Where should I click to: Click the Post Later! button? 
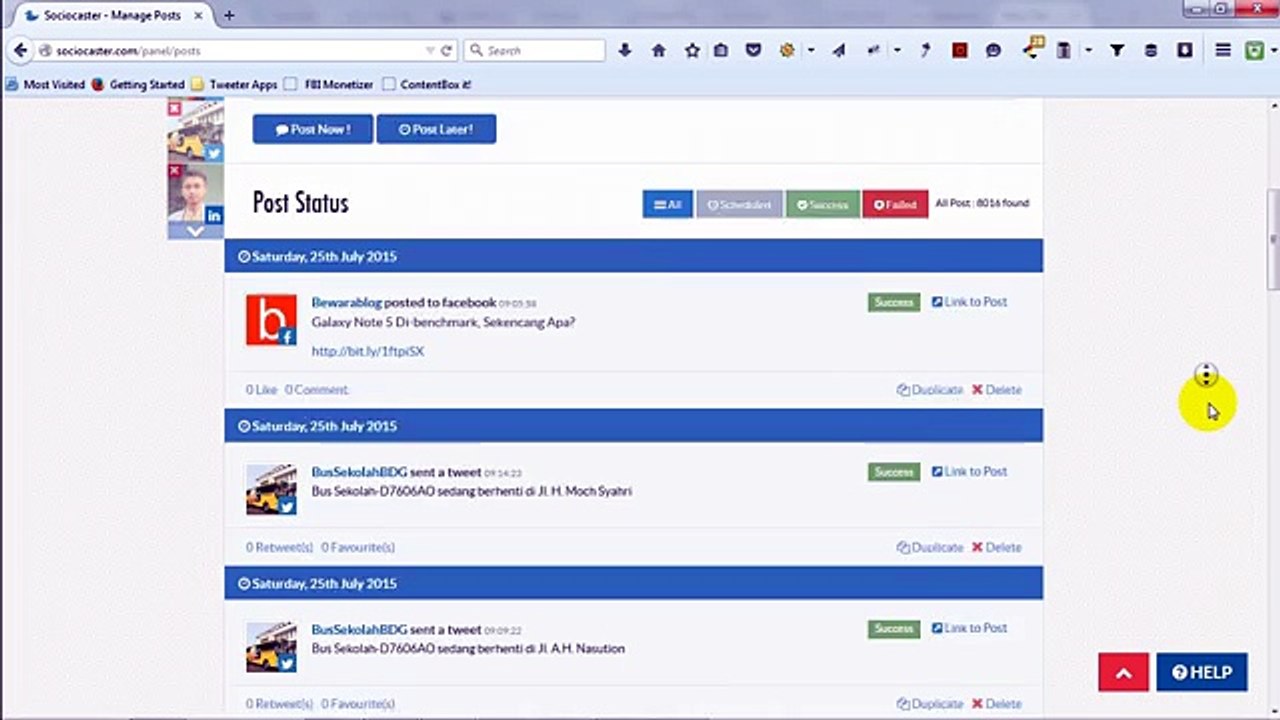coord(436,129)
